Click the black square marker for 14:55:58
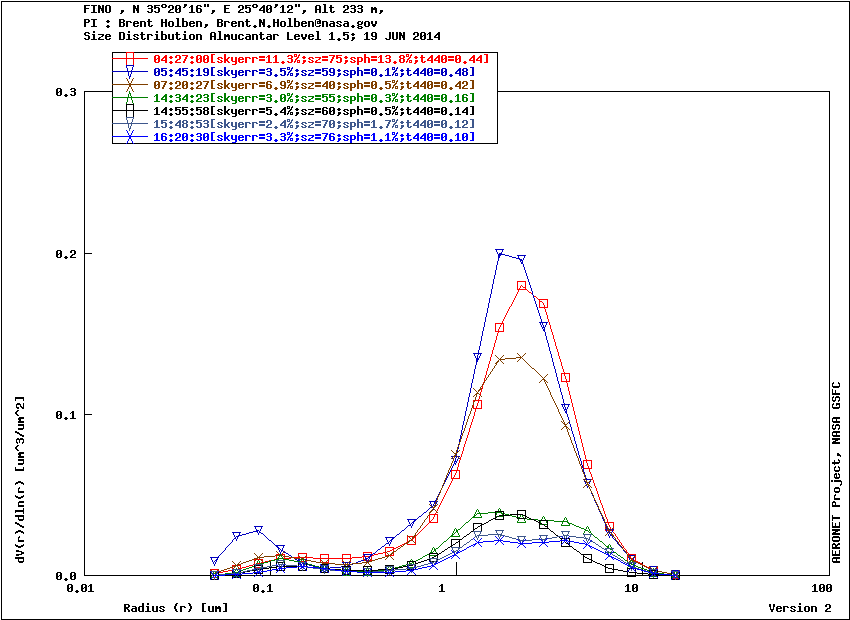This screenshot has width=850, height=620. pos(130,111)
